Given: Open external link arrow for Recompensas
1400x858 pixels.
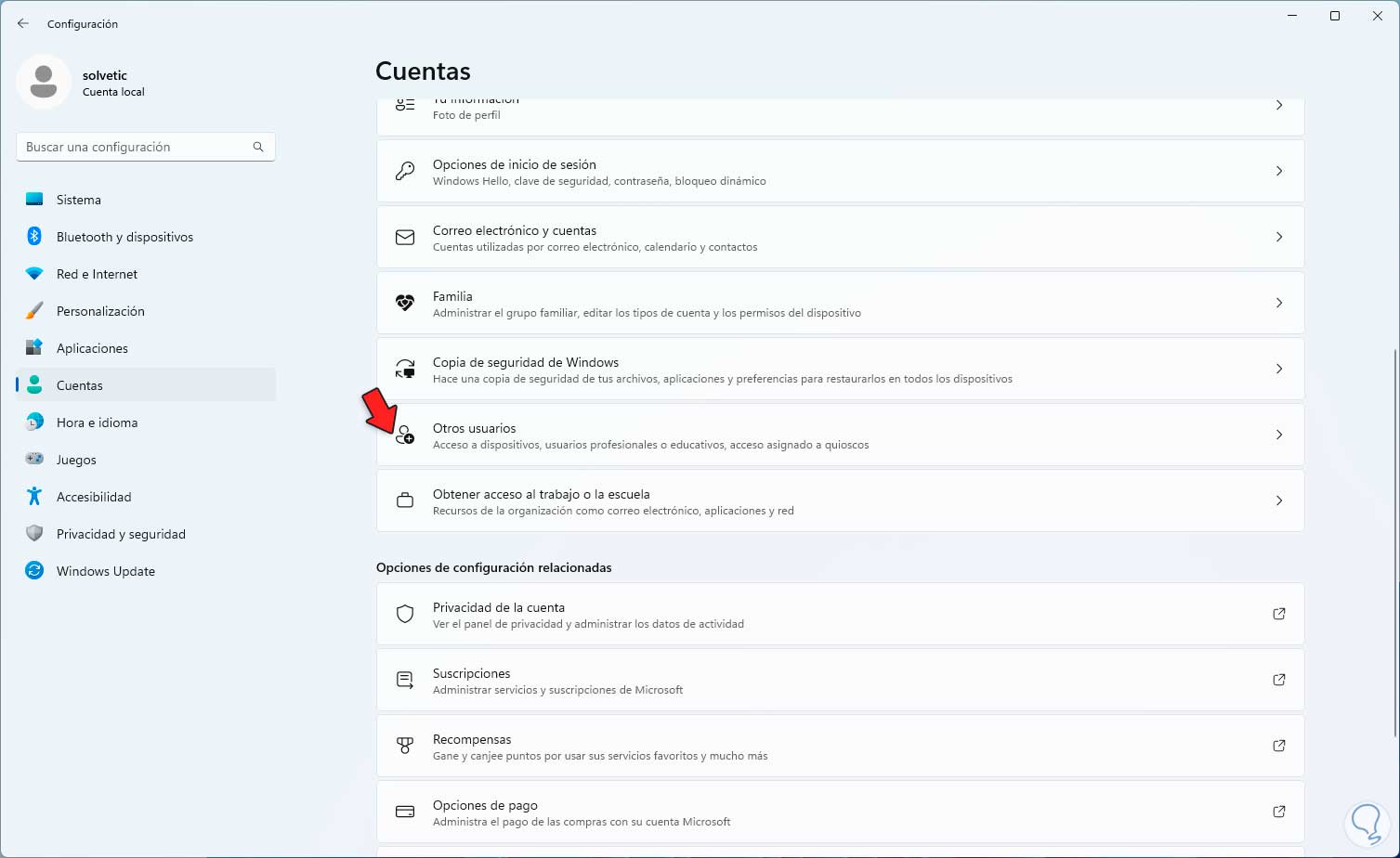Looking at the screenshot, I should point(1279,747).
